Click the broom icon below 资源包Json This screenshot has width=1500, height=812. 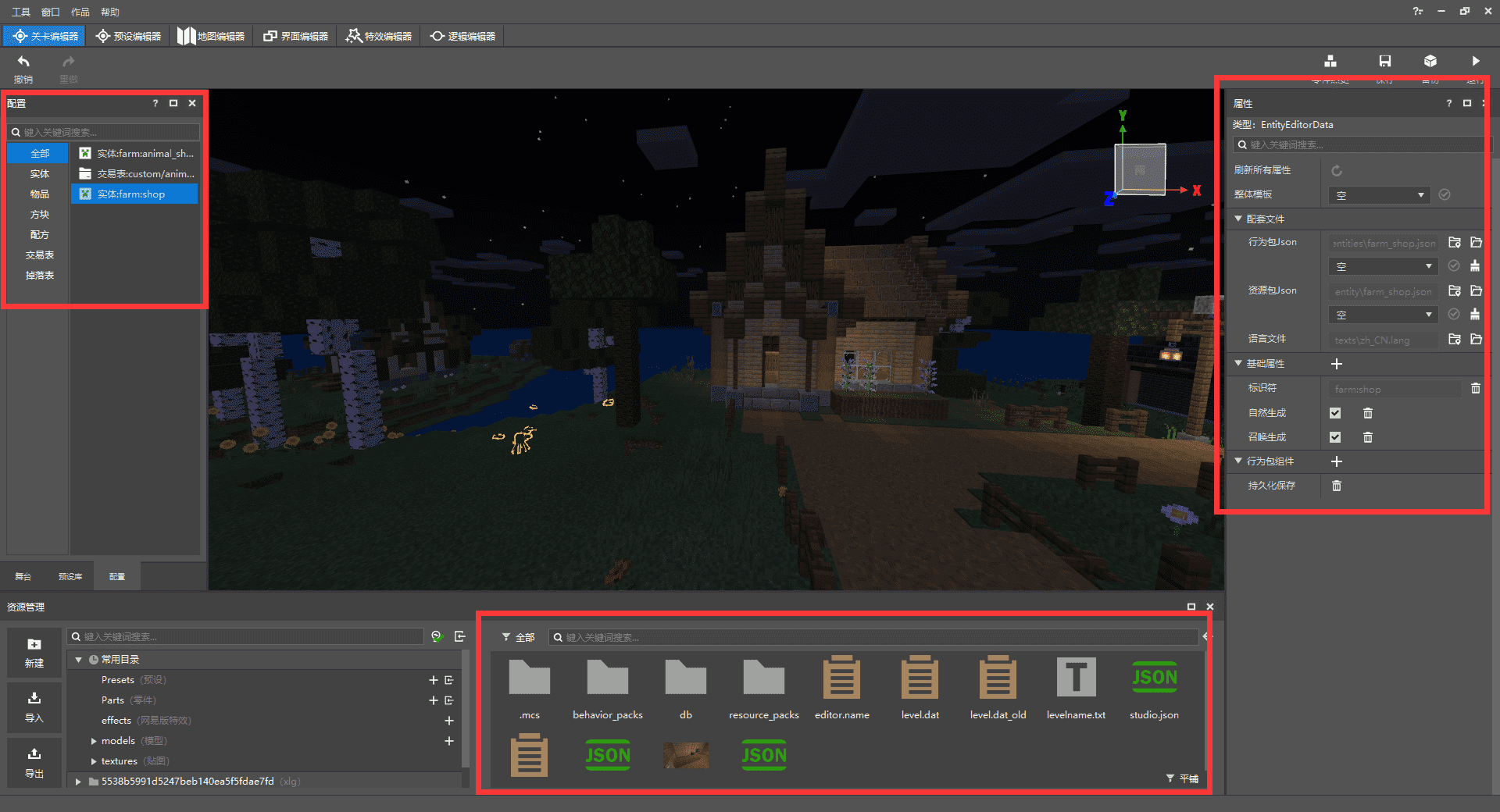(x=1475, y=315)
